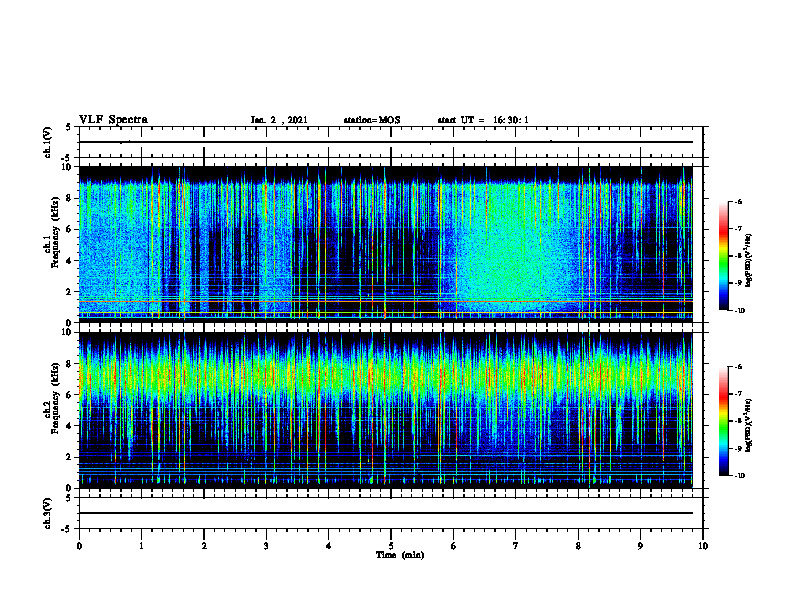Screen dimensions: 792x612
Task: Click the ch.1 spectrogram color scale bar
Action: 723,256
